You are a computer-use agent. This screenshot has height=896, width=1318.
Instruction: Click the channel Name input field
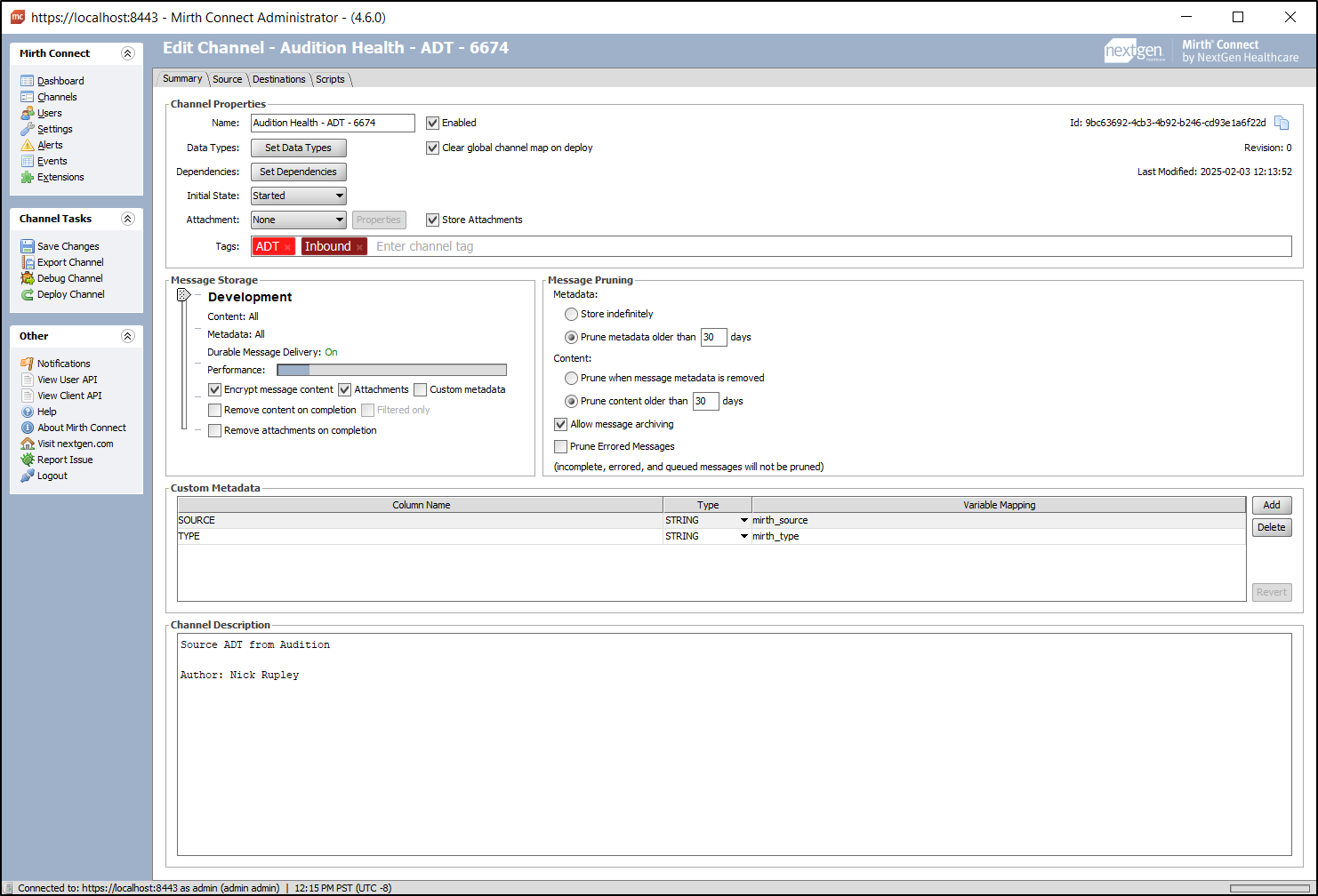334,123
